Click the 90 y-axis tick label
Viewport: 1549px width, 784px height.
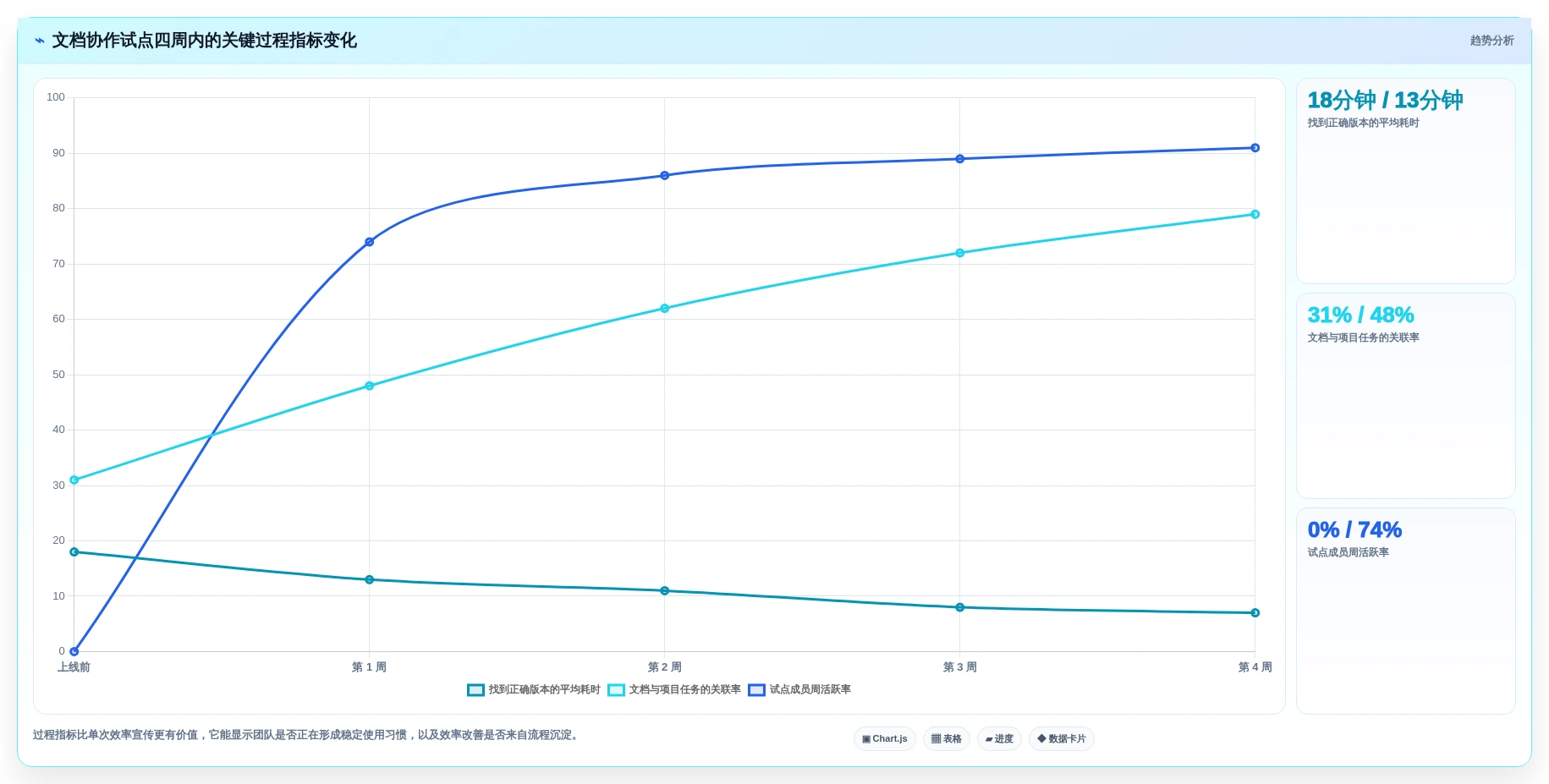[x=58, y=153]
